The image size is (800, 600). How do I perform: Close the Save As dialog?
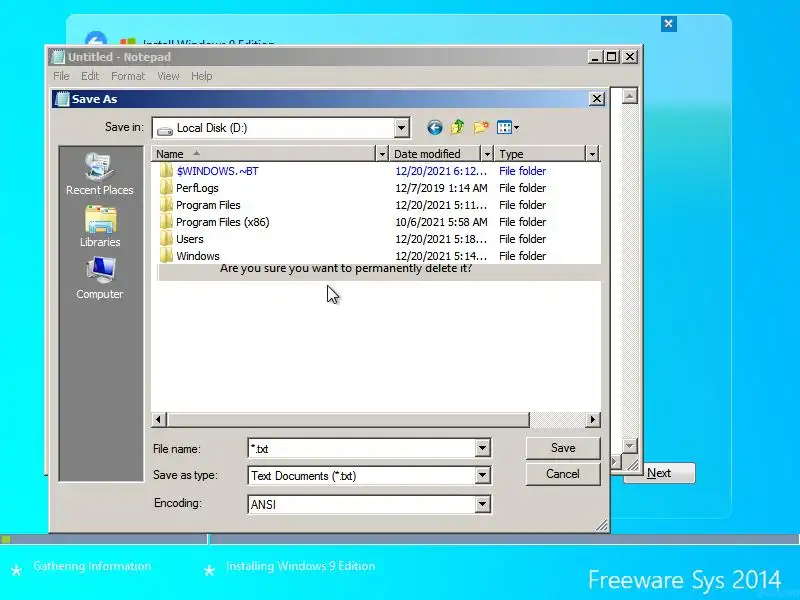click(x=597, y=98)
